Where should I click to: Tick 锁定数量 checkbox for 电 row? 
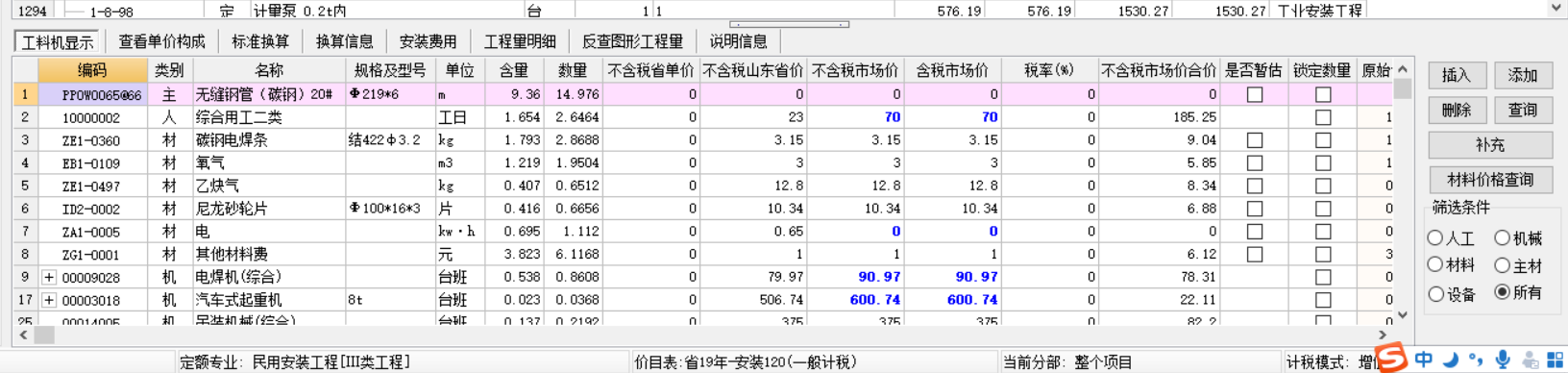click(x=1323, y=232)
